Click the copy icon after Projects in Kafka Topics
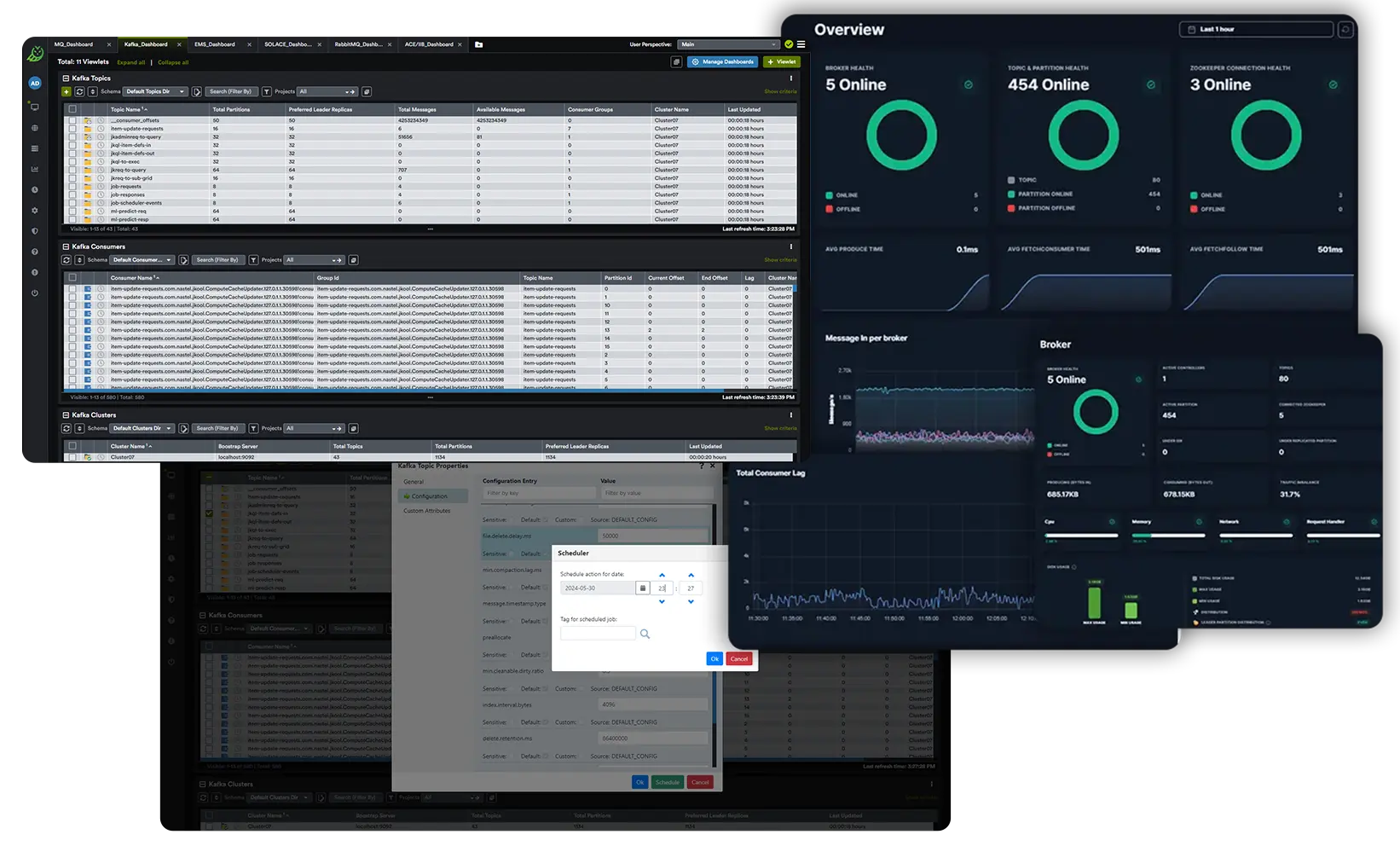This screenshot has height=846, width=1400. click(367, 91)
